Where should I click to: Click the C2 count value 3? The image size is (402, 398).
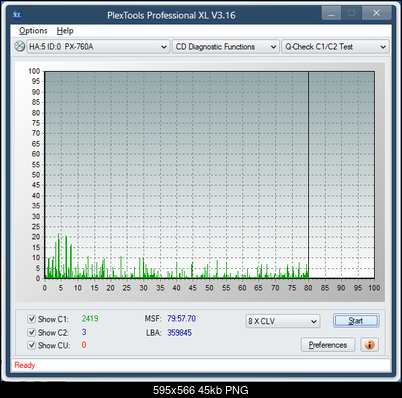pos(84,332)
